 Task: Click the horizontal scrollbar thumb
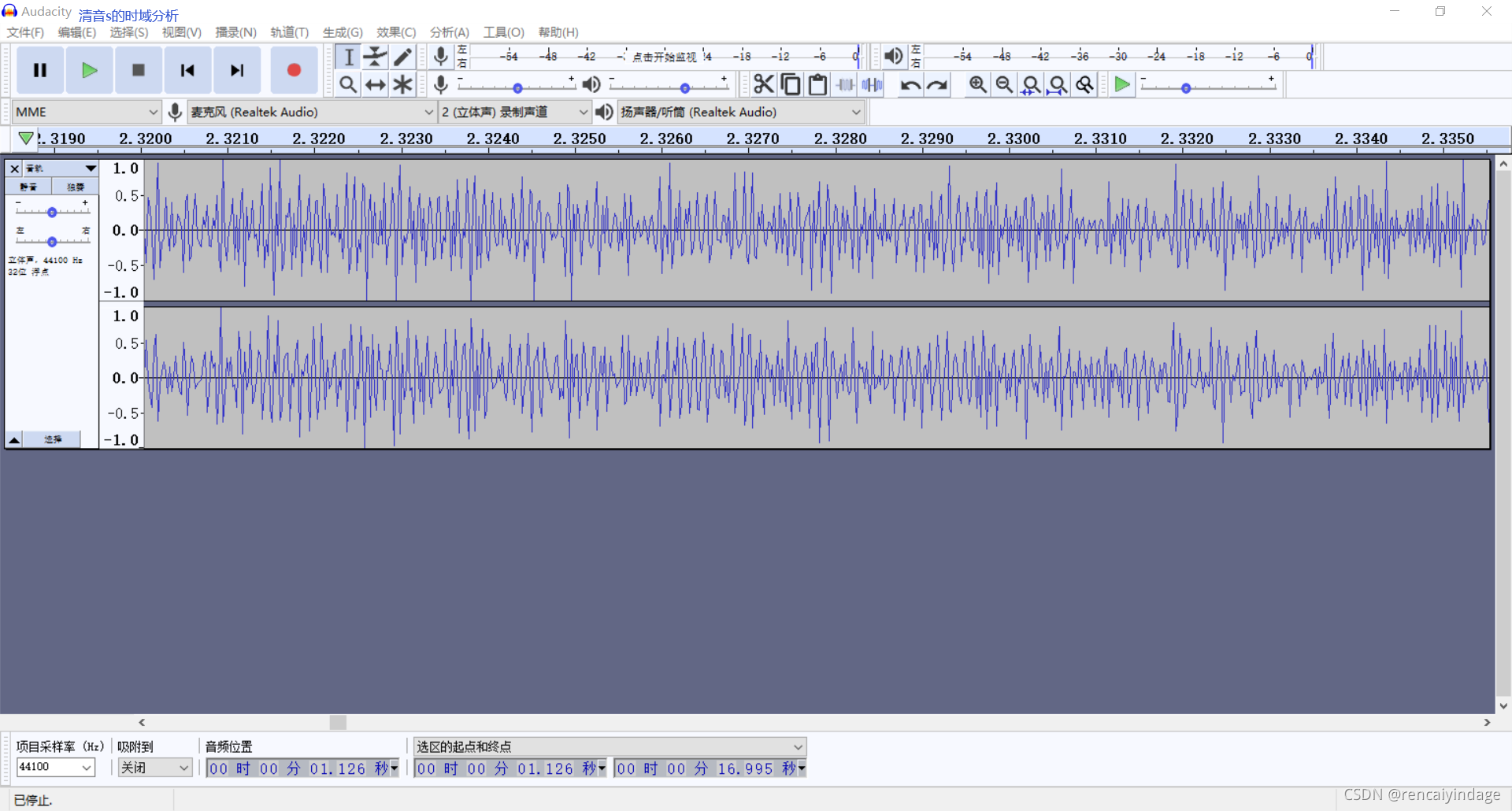338,722
